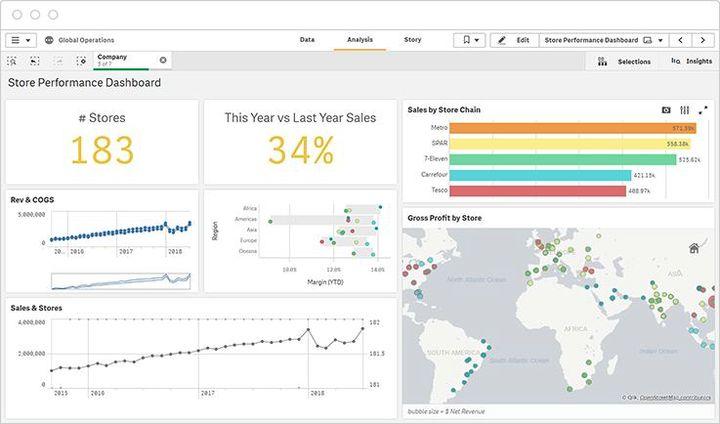Expand Sales by Store Chain to fullscreen
This screenshot has height=424, width=720.
tap(702, 109)
